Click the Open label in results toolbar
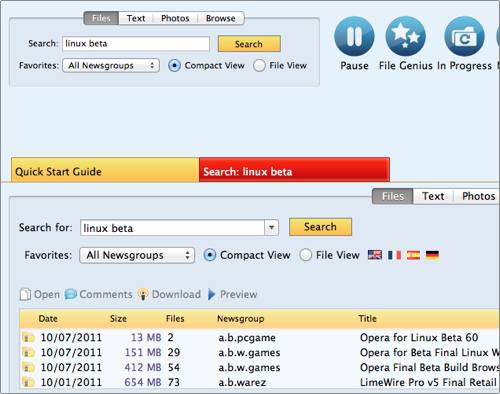This screenshot has width=500, height=394. pos(47,294)
